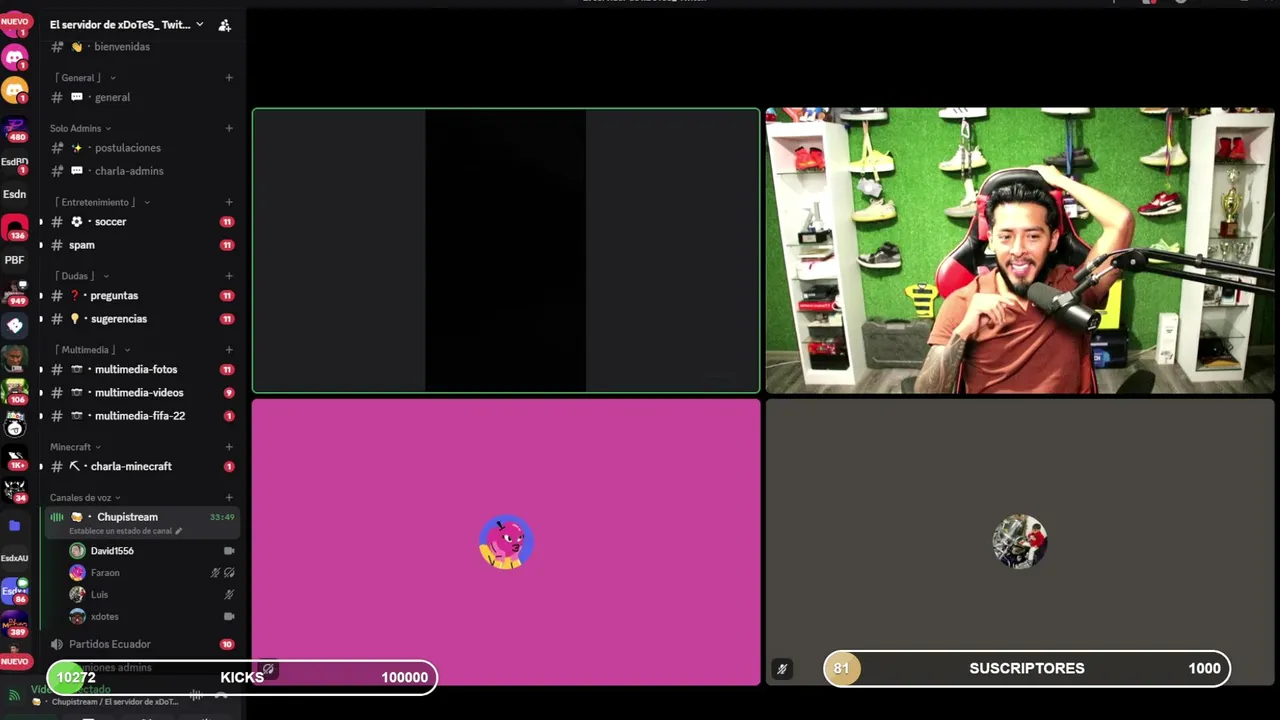The height and width of the screenshot is (720, 1280).
Task: Add a channel to the Minecraft category
Action: (x=229, y=447)
